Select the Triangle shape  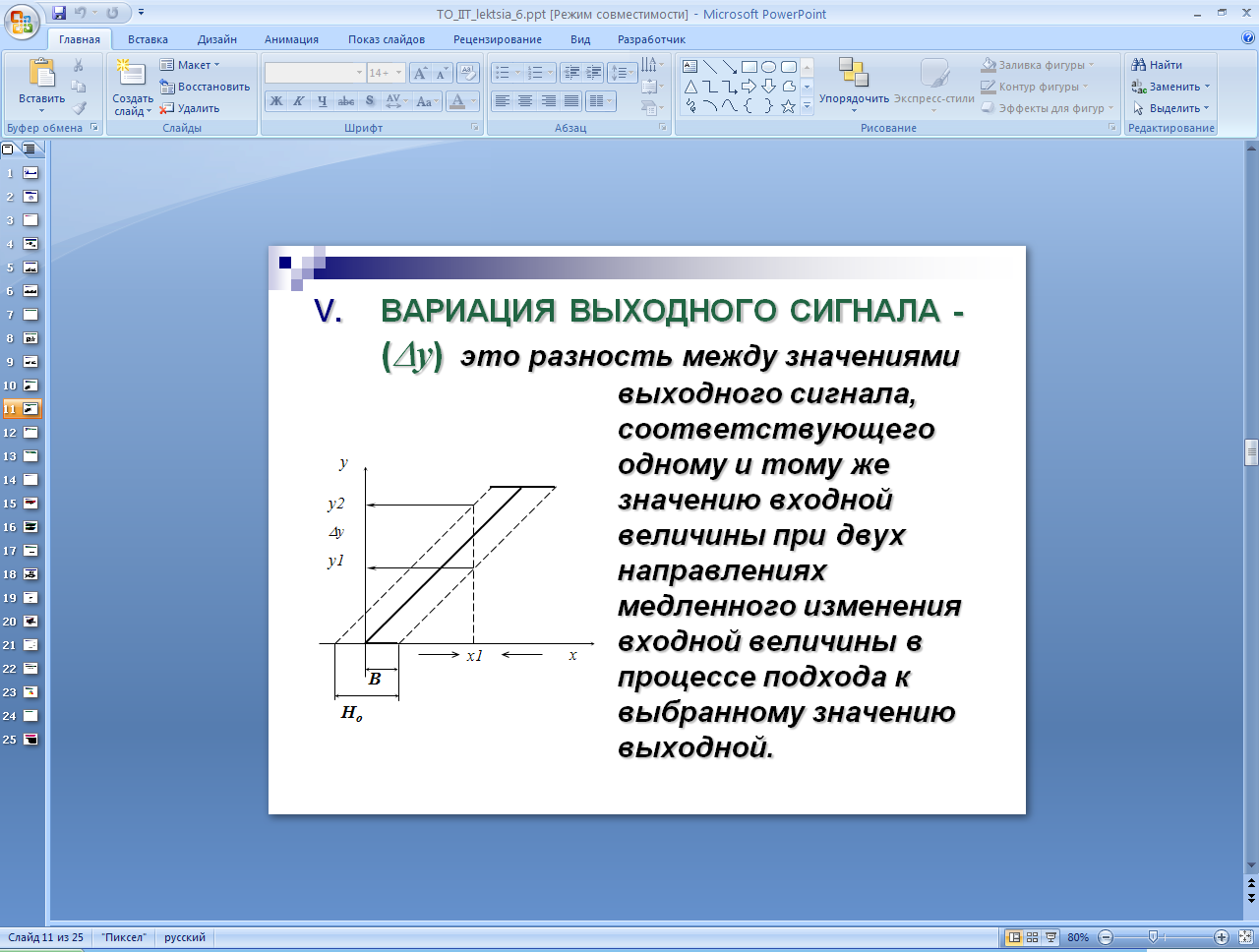coord(690,87)
